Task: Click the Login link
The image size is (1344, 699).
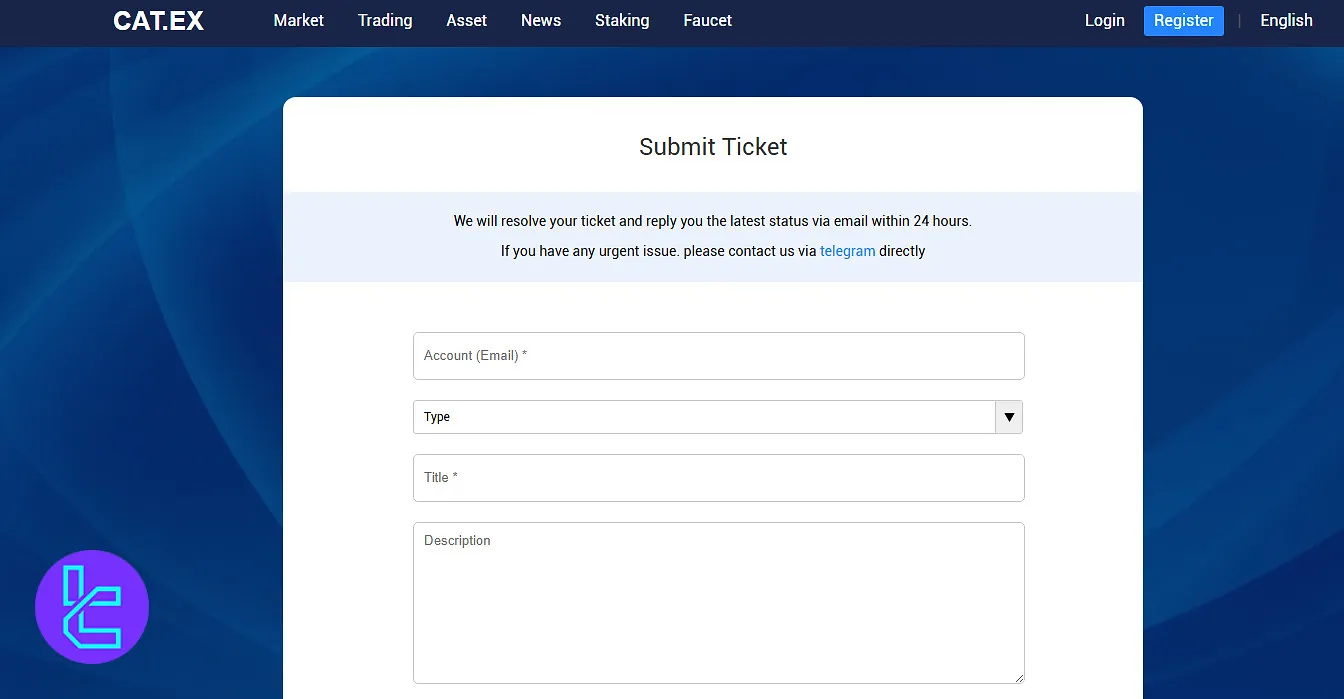Action: click(1104, 20)
